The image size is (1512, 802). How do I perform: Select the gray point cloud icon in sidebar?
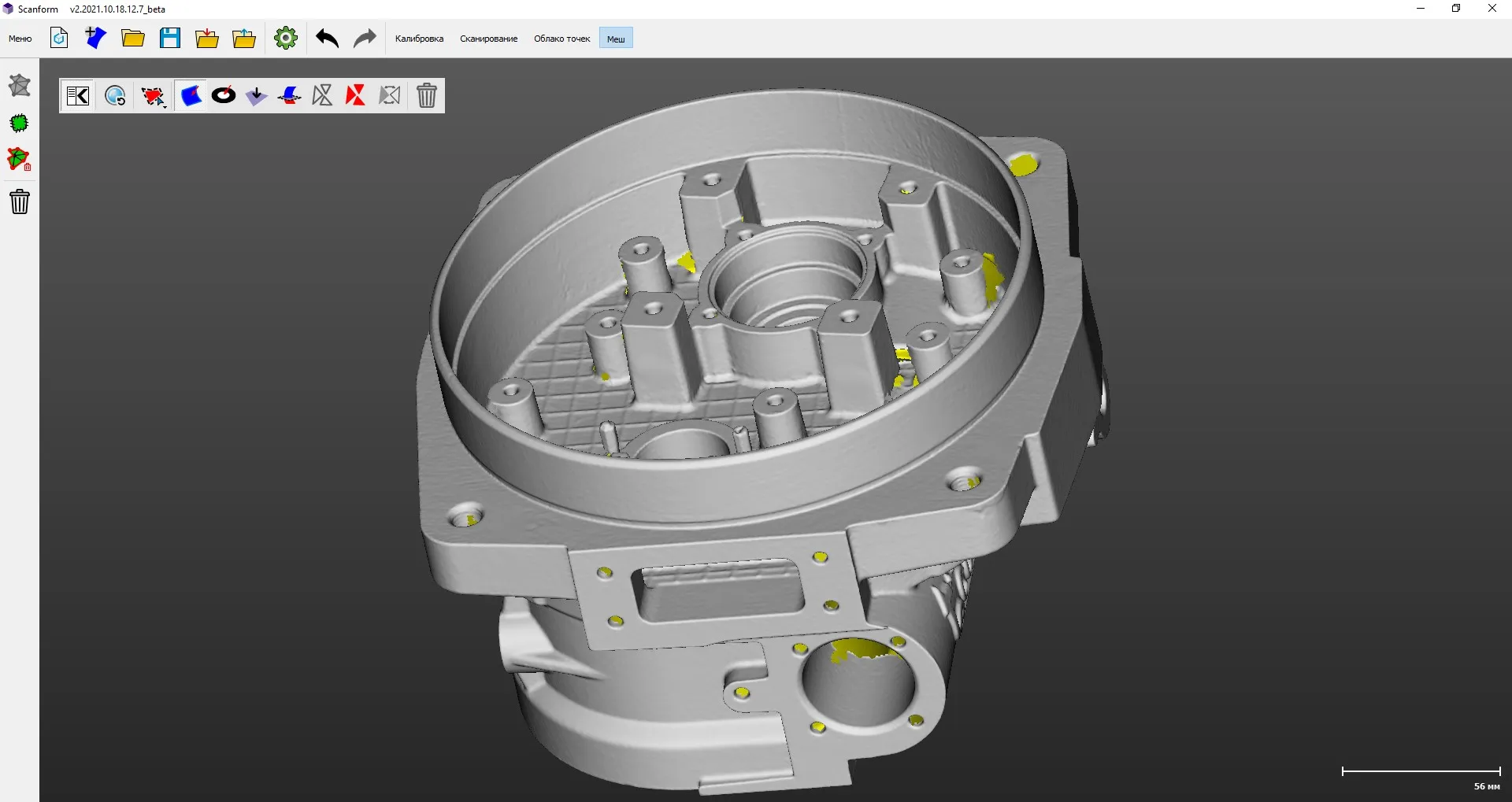[x=19, y=85]
